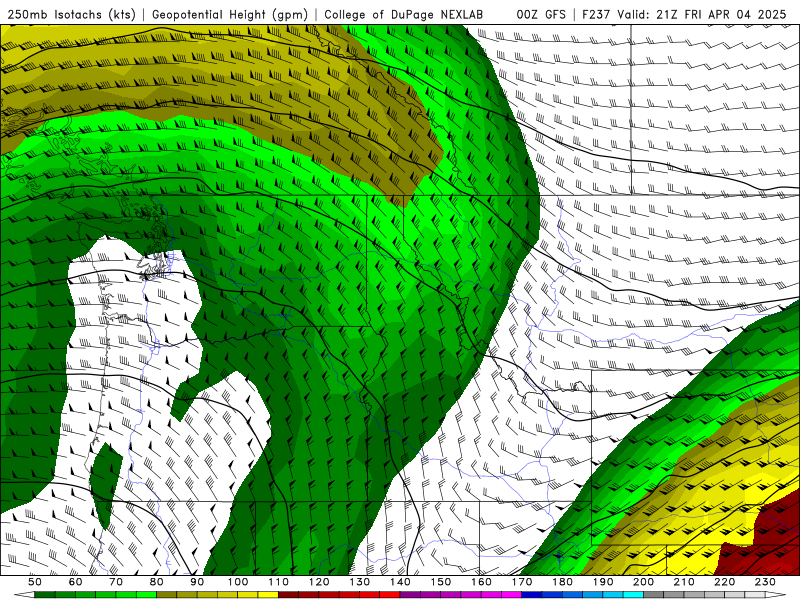Click the 50 label on color scale

35,582
